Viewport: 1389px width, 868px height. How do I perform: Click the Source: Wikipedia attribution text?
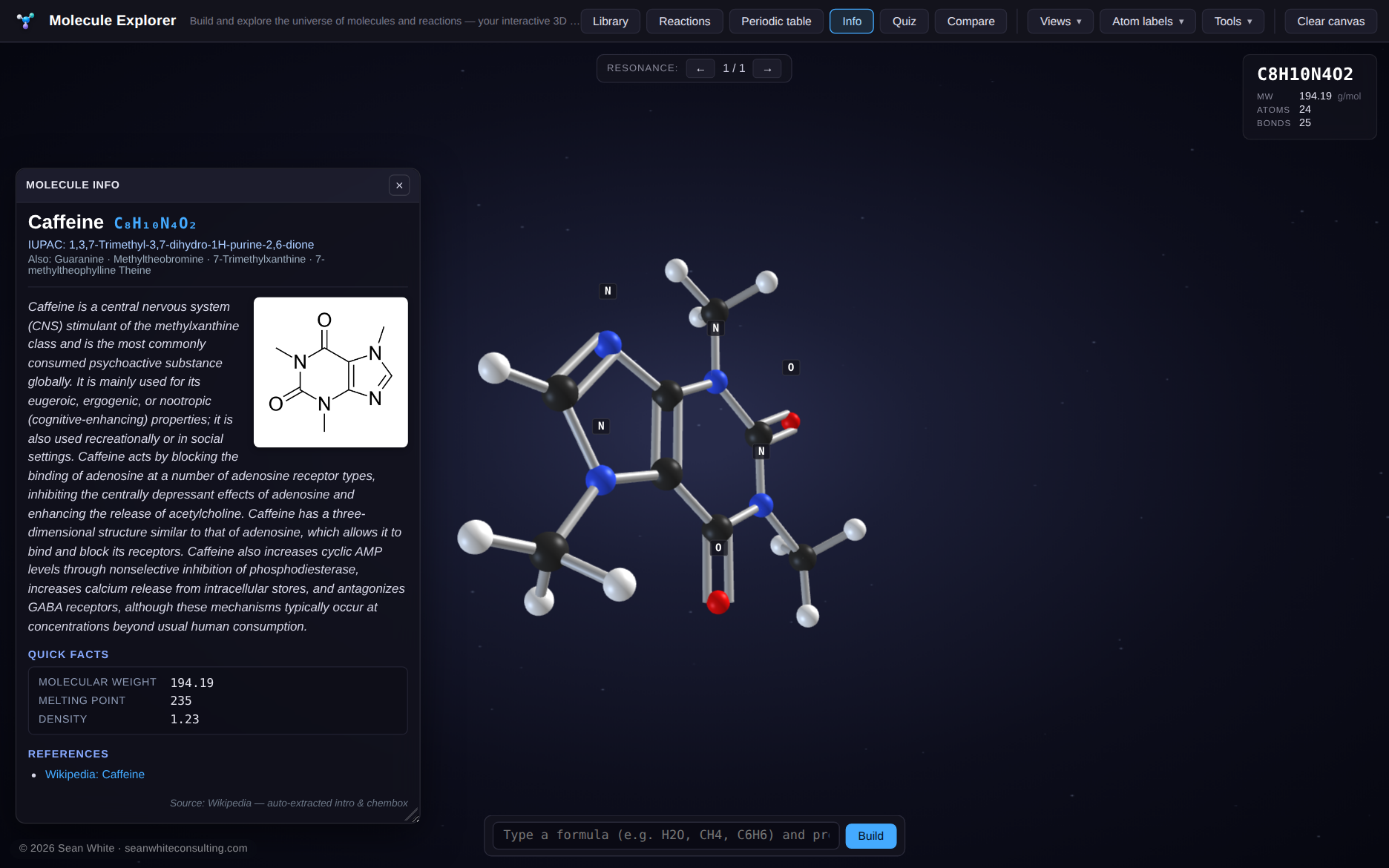point(289,803)
